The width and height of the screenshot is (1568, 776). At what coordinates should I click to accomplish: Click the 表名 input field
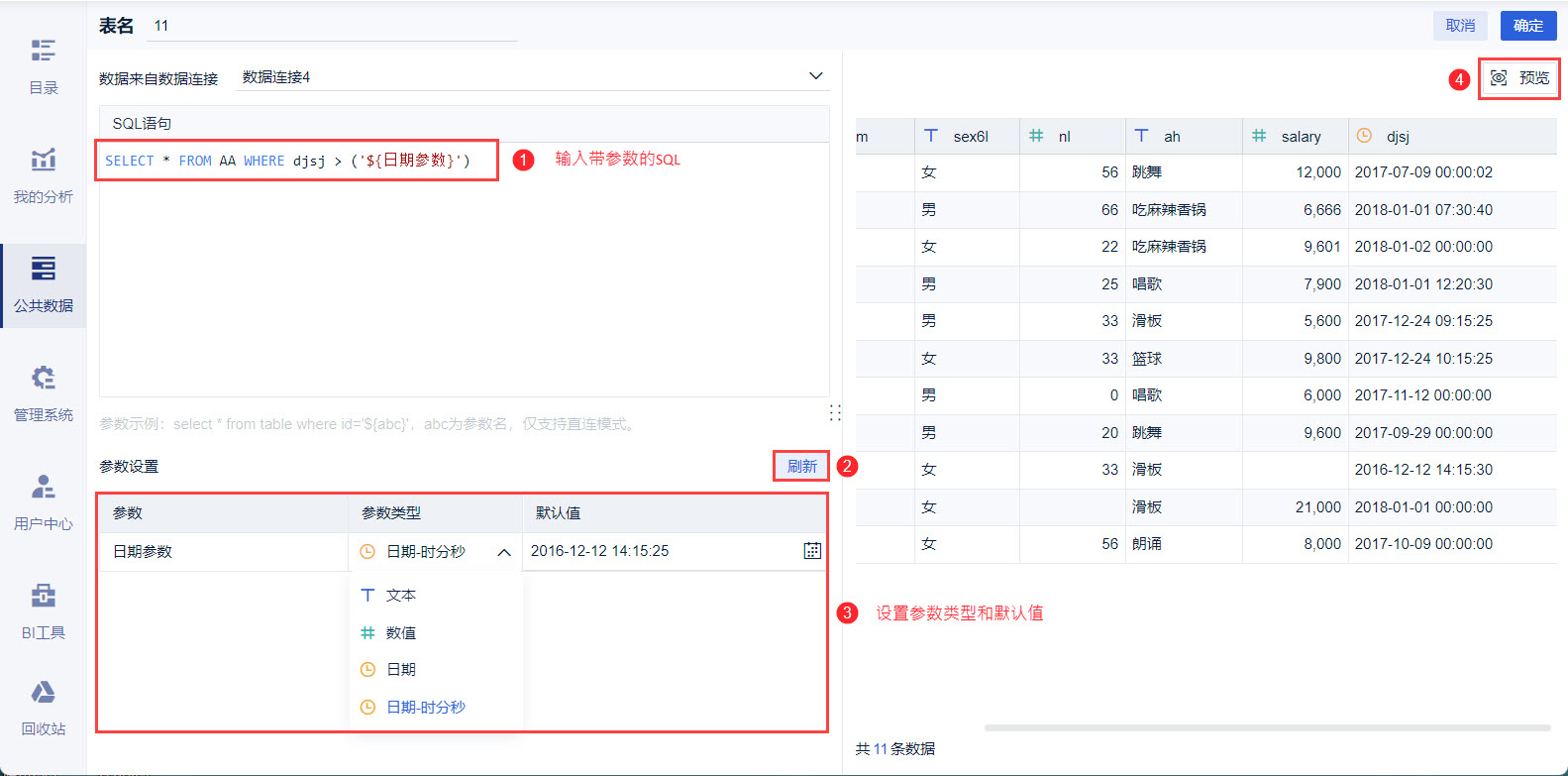click(332, 26)
